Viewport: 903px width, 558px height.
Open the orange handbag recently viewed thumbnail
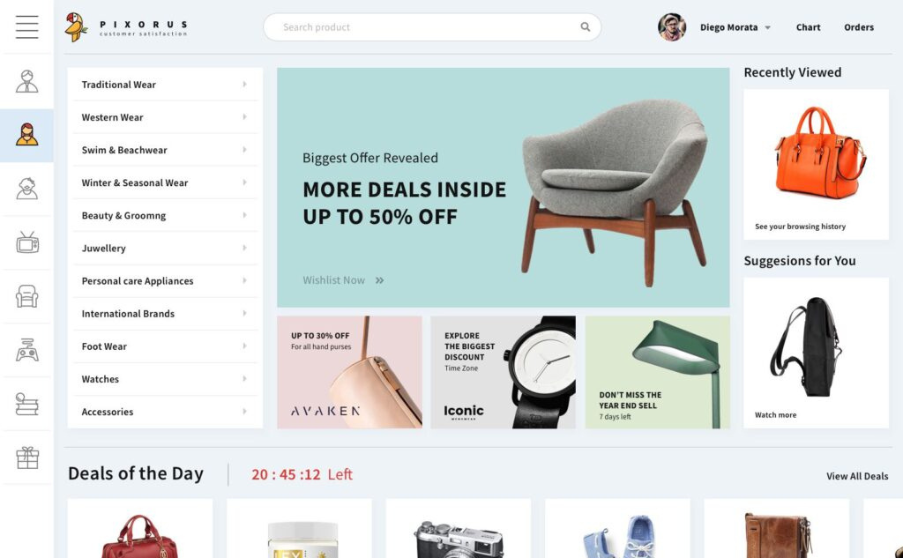coord(816,164)
